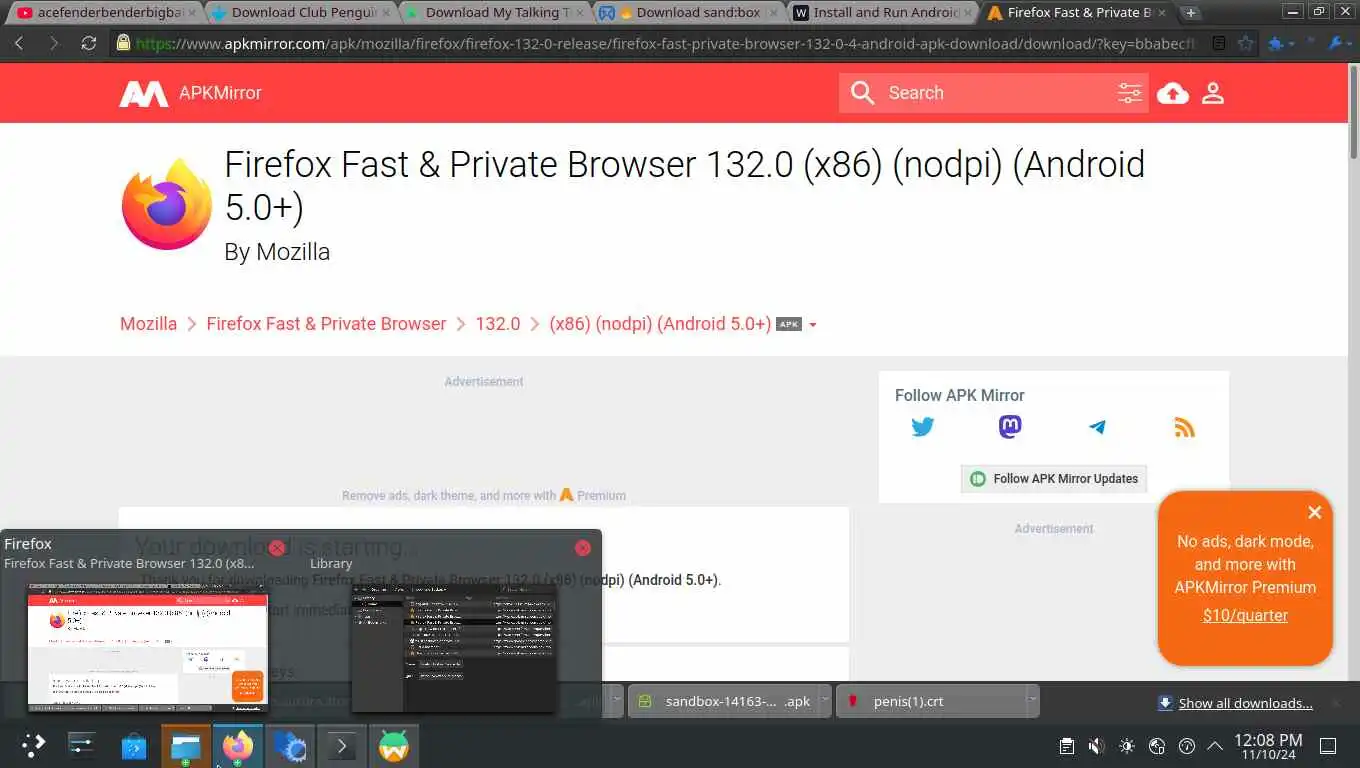
Task: Click the page vertical scrollbar thumb
Action: 1354,112
